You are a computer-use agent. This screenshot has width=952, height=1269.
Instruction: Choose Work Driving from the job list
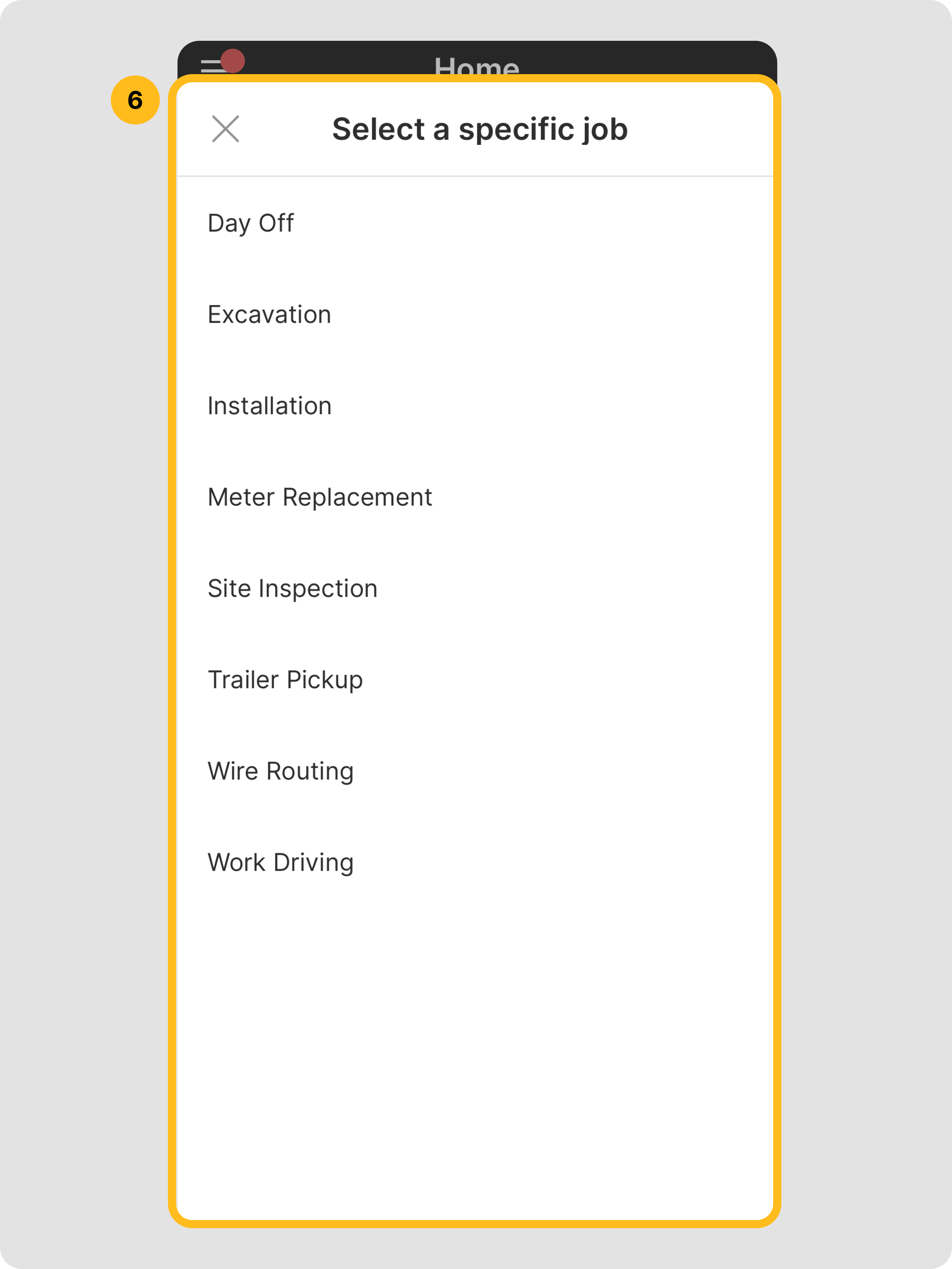click(x=280, y=862)
